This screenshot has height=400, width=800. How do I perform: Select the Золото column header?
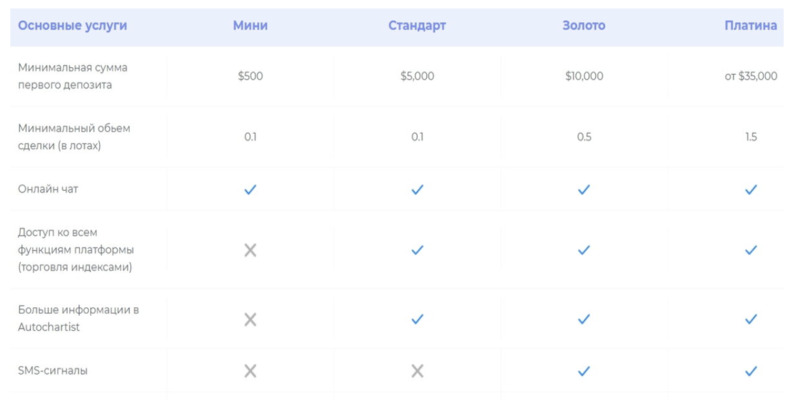(584, 25)
